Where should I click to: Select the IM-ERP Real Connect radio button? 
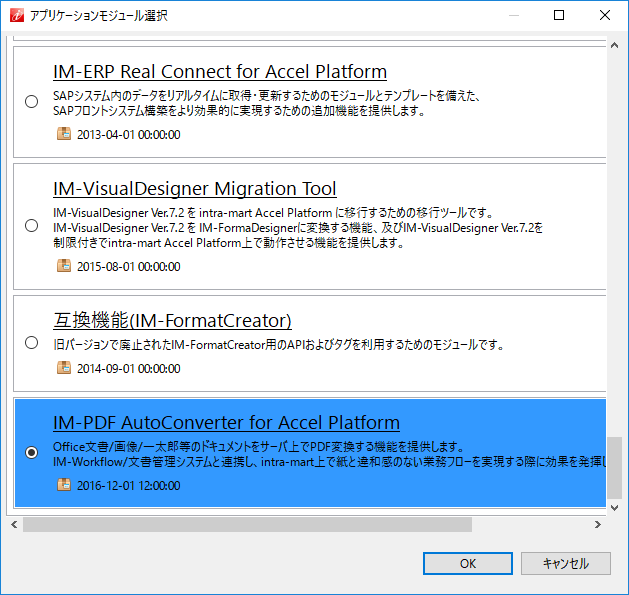click(31, 102)
